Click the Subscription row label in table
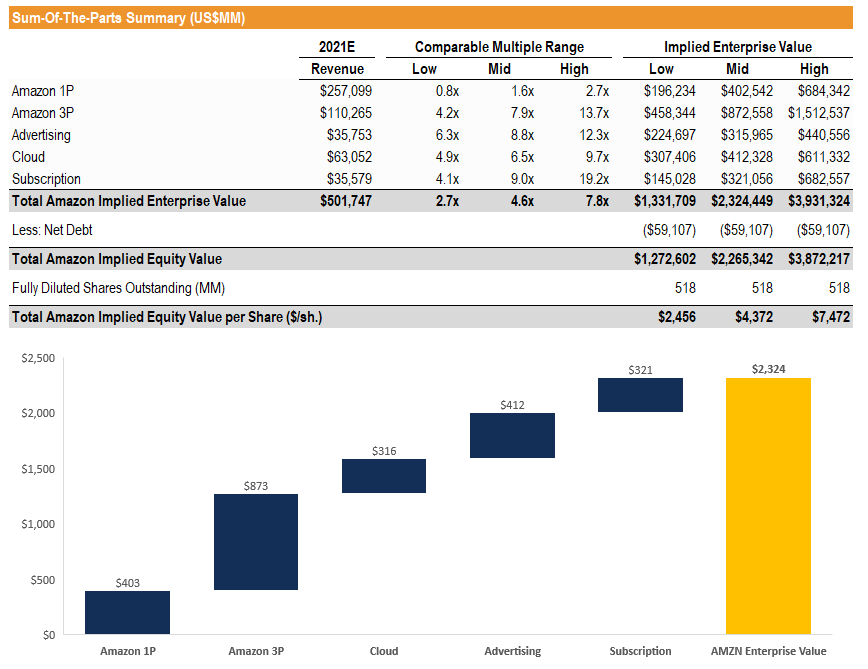 [x=46, y=179]
